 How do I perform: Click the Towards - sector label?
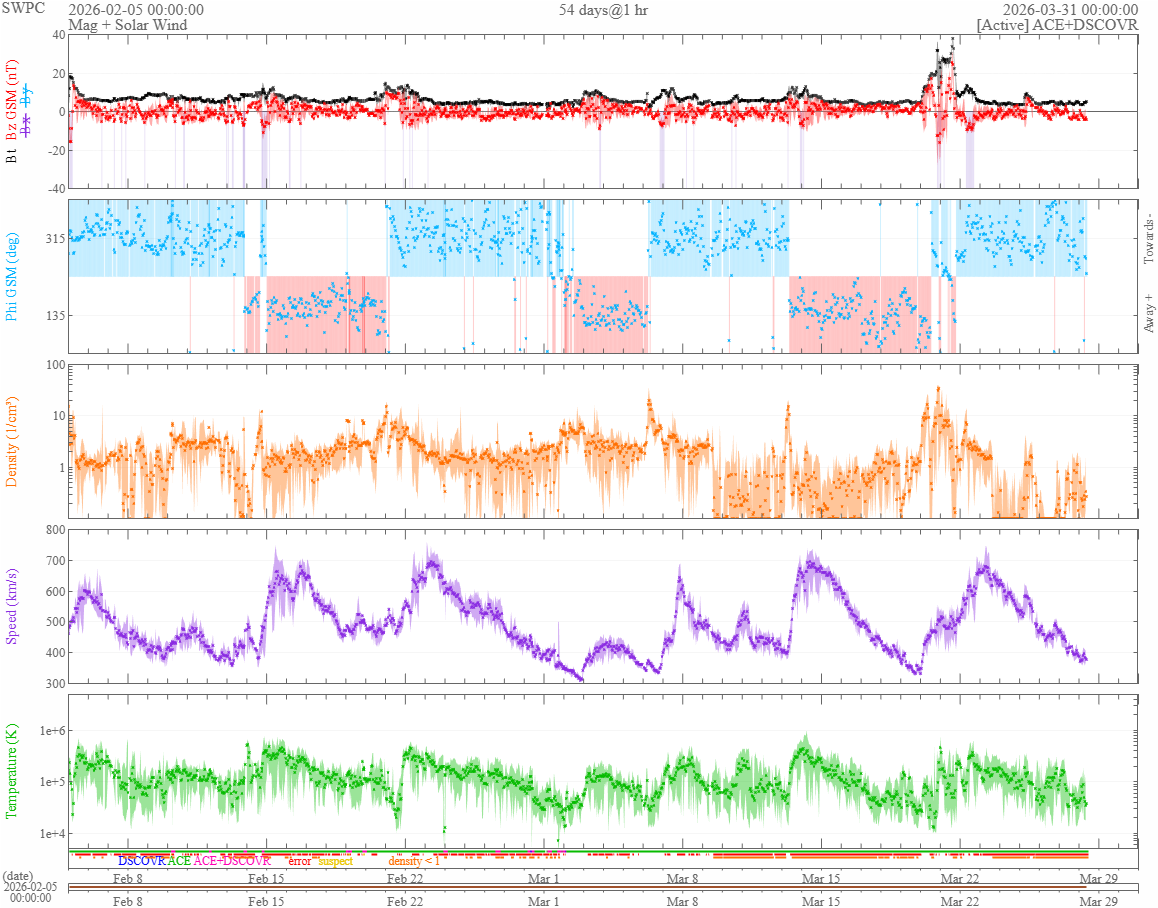pyautogui.click(x=1149, y=240)
